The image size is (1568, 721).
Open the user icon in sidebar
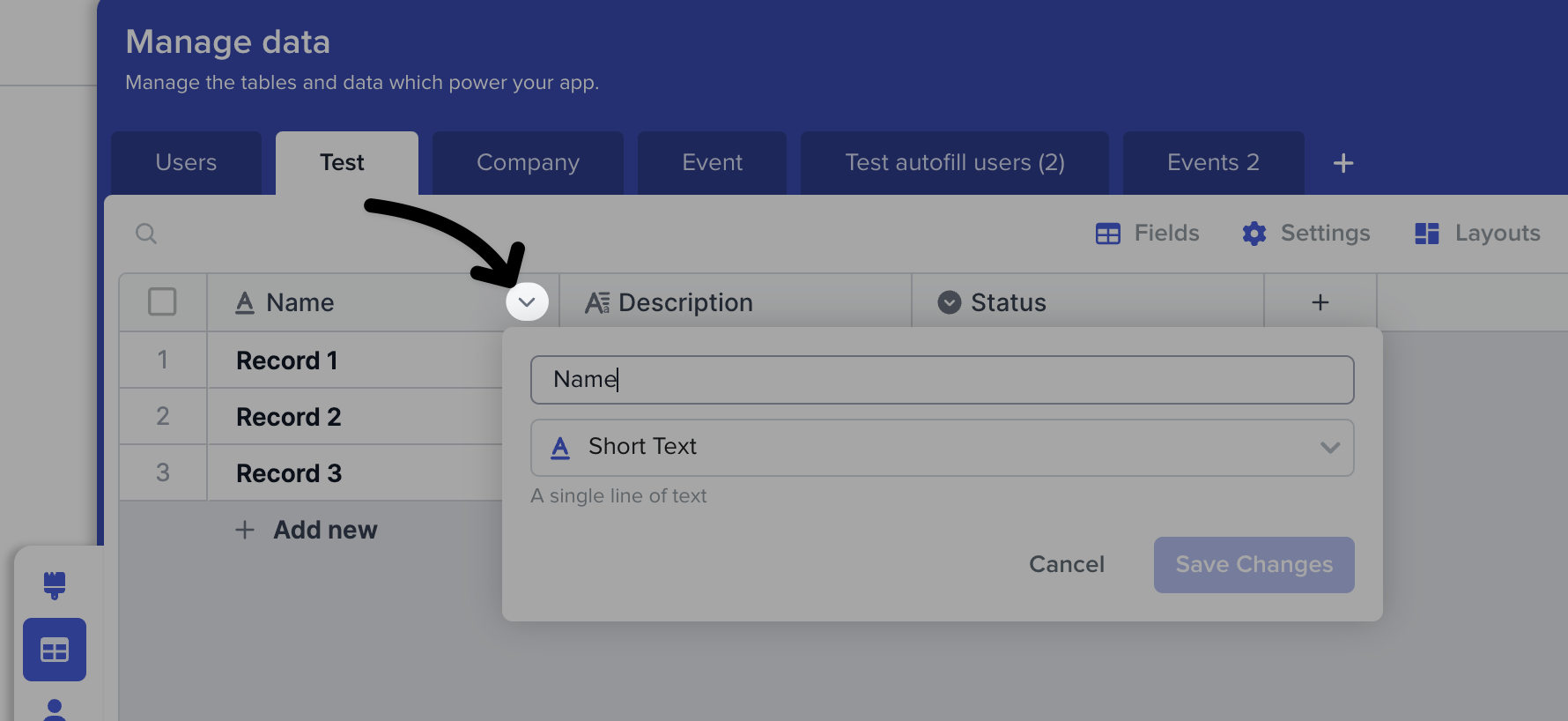coord(55,710)
